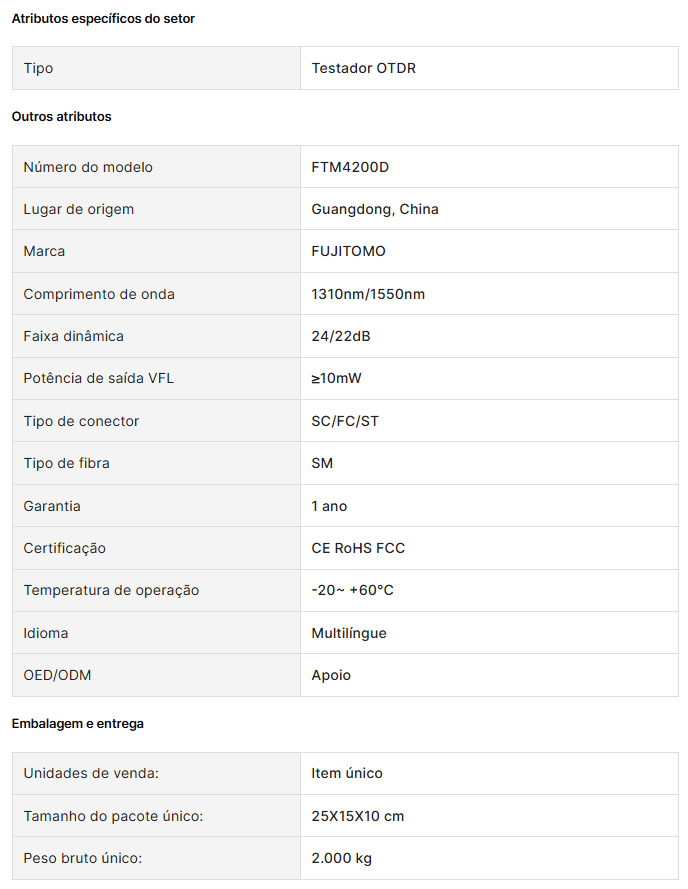Viewport: 688px width, 889px height.
Task: Click the 'Tipo de fibra' label
Action: point(67,463)
